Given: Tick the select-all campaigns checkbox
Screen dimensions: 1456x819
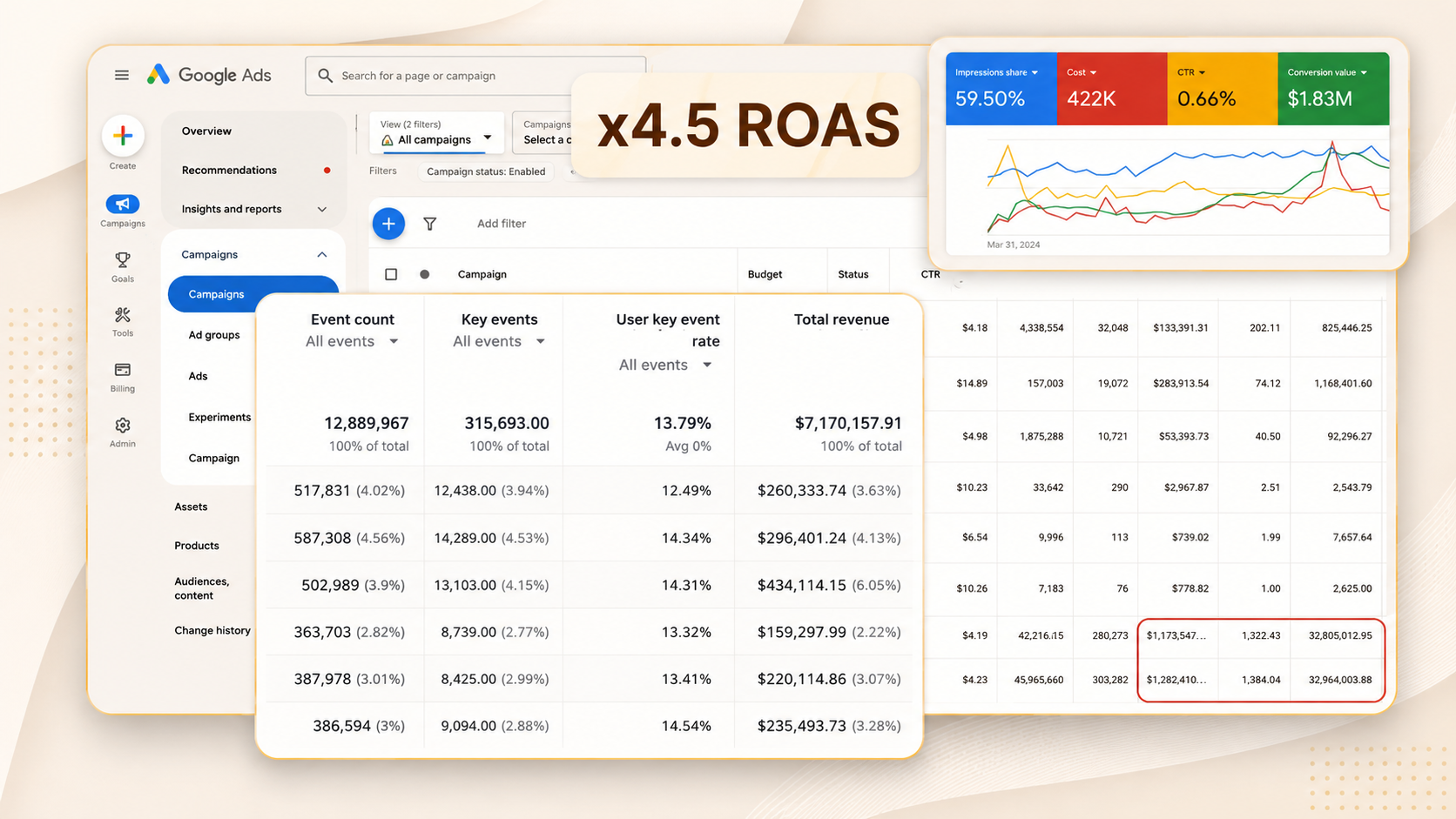Looking at the screenshot, I should tap(391, 274).
